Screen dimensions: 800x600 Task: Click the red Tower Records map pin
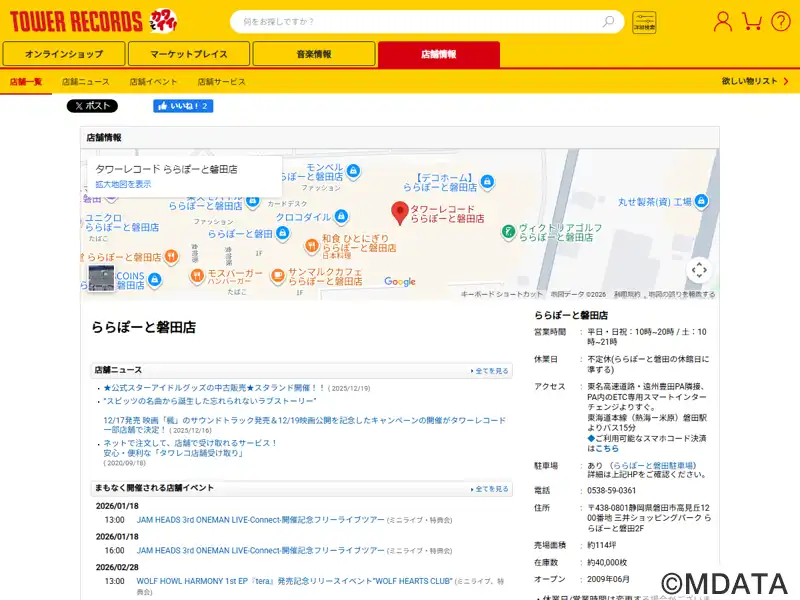click(x=399, y=212)
